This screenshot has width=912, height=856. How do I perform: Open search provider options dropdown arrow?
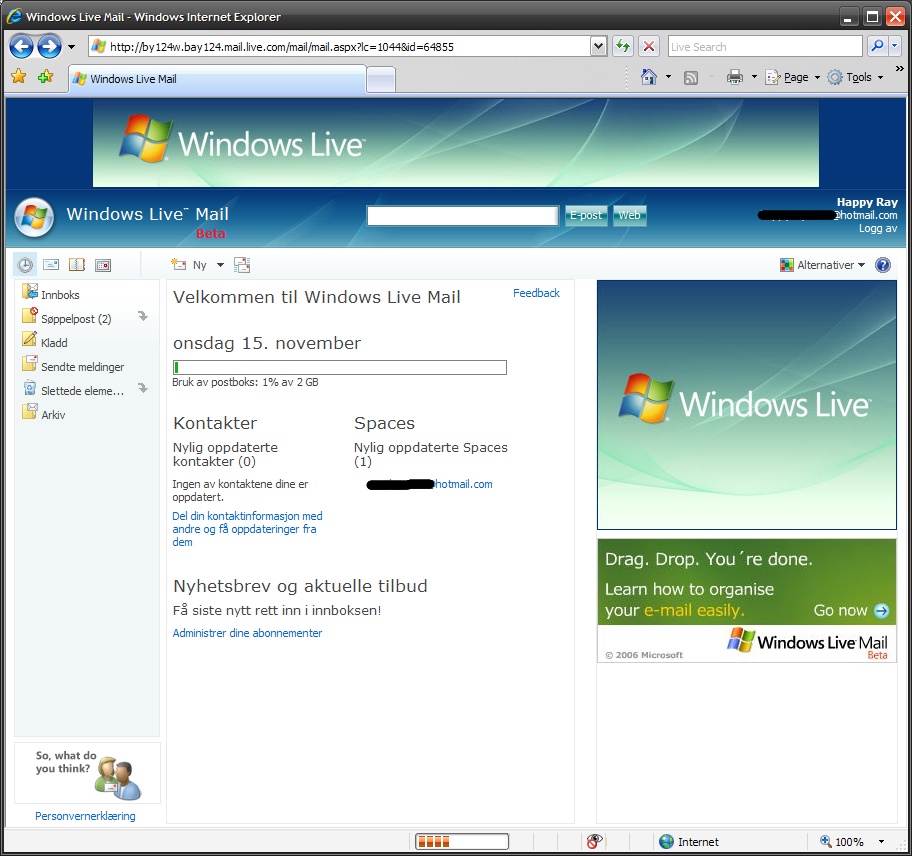coord(895,46)
